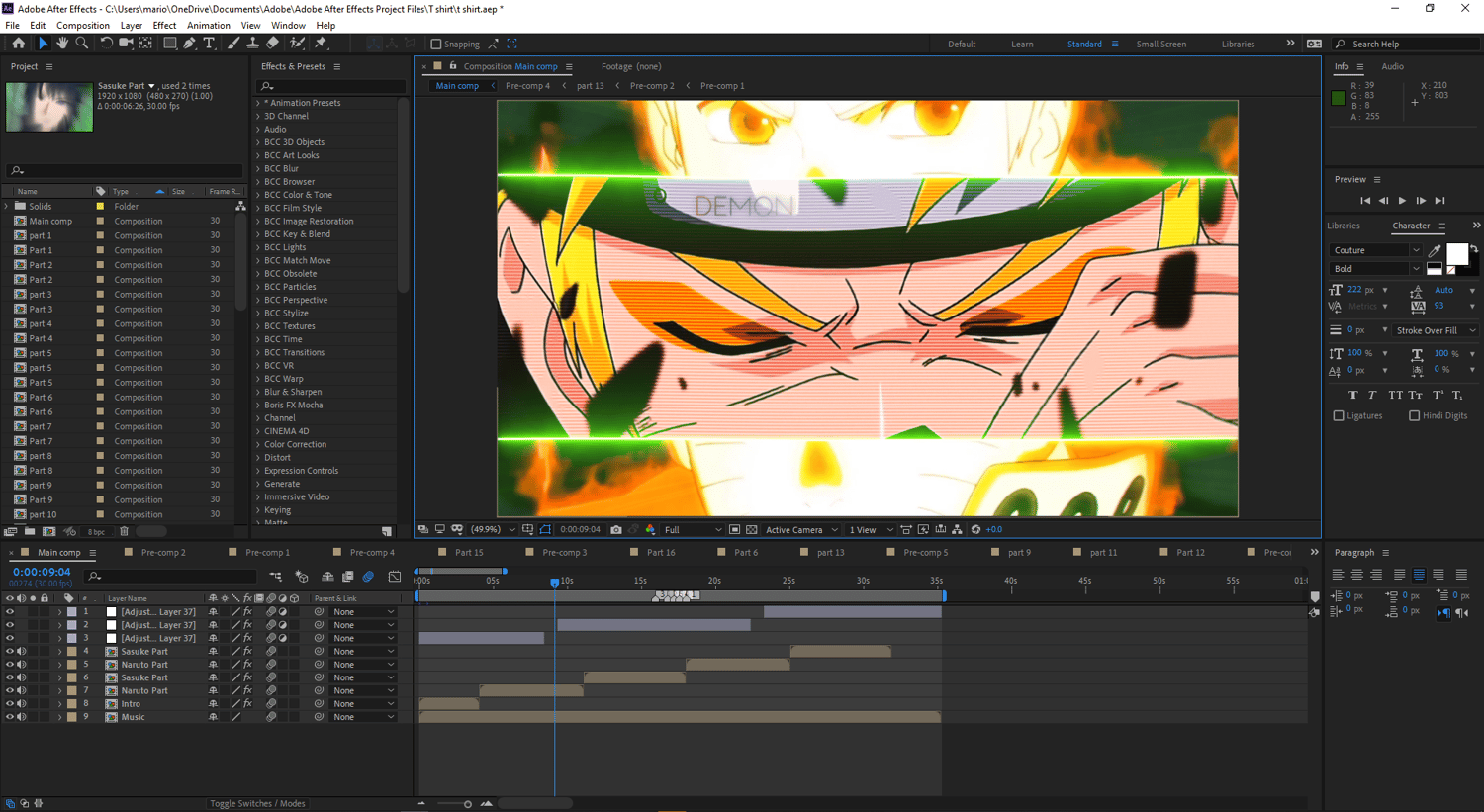
Task: Toggle the transparency grid icon
Action: pyautogui.click(x=751, y=530)
